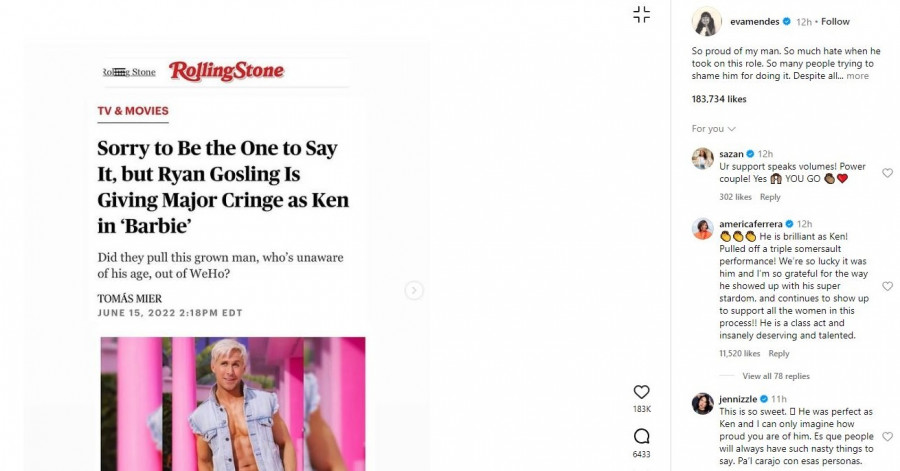The height and width of the screenshot is (471, 900).
Task: Expand caption with 'more' link
Action: pos(858,76)
